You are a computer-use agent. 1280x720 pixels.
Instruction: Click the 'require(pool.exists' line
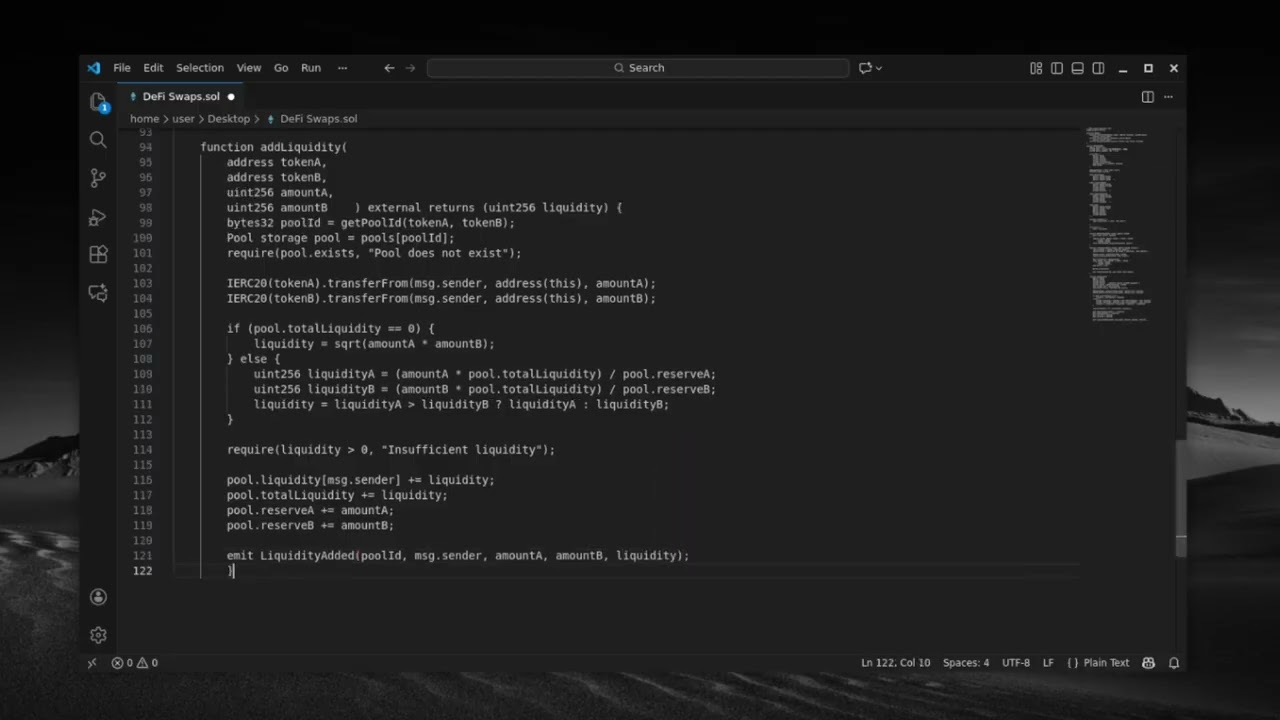click(374, 253)
